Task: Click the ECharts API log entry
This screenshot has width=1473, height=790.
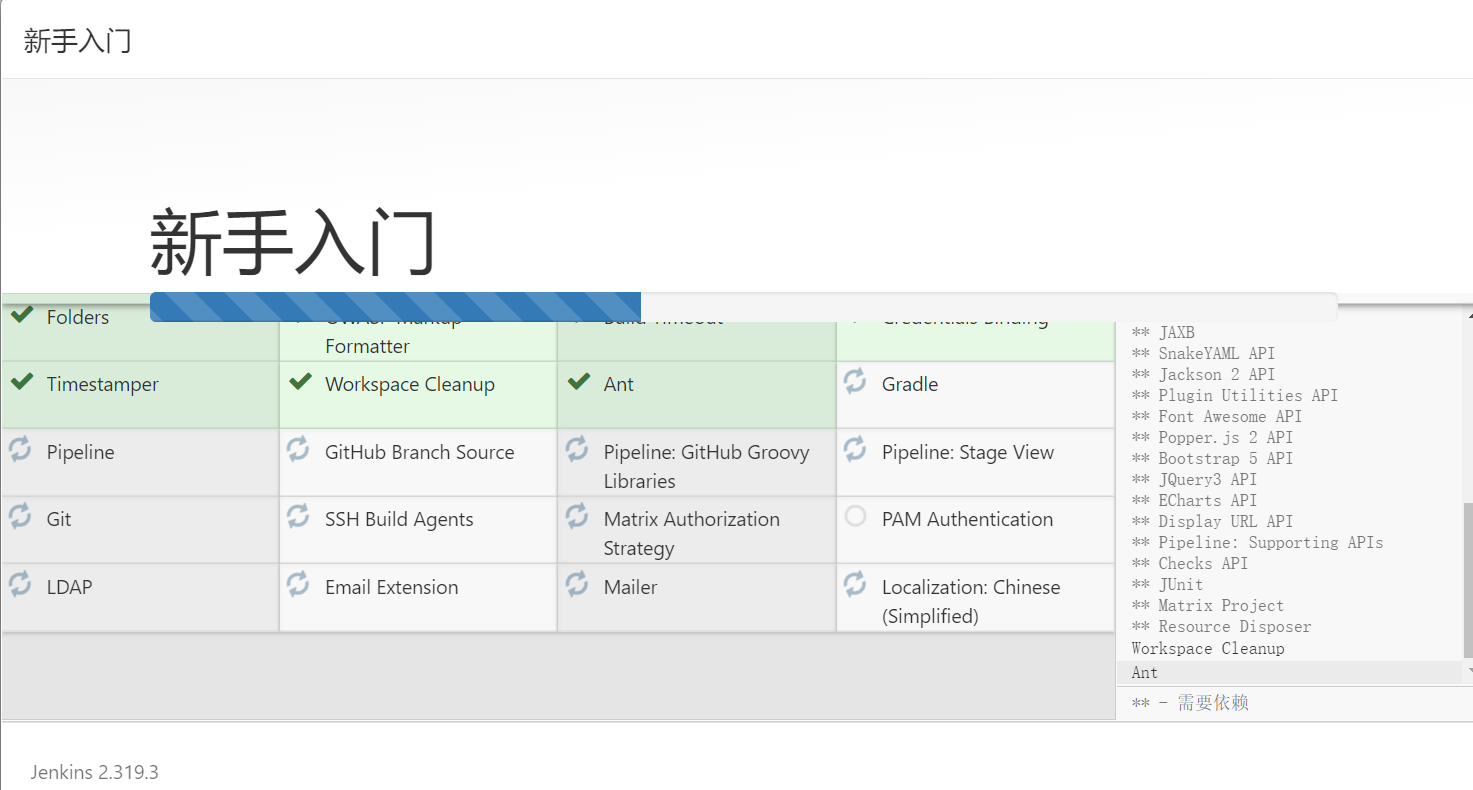Action: coord(1194,500)
